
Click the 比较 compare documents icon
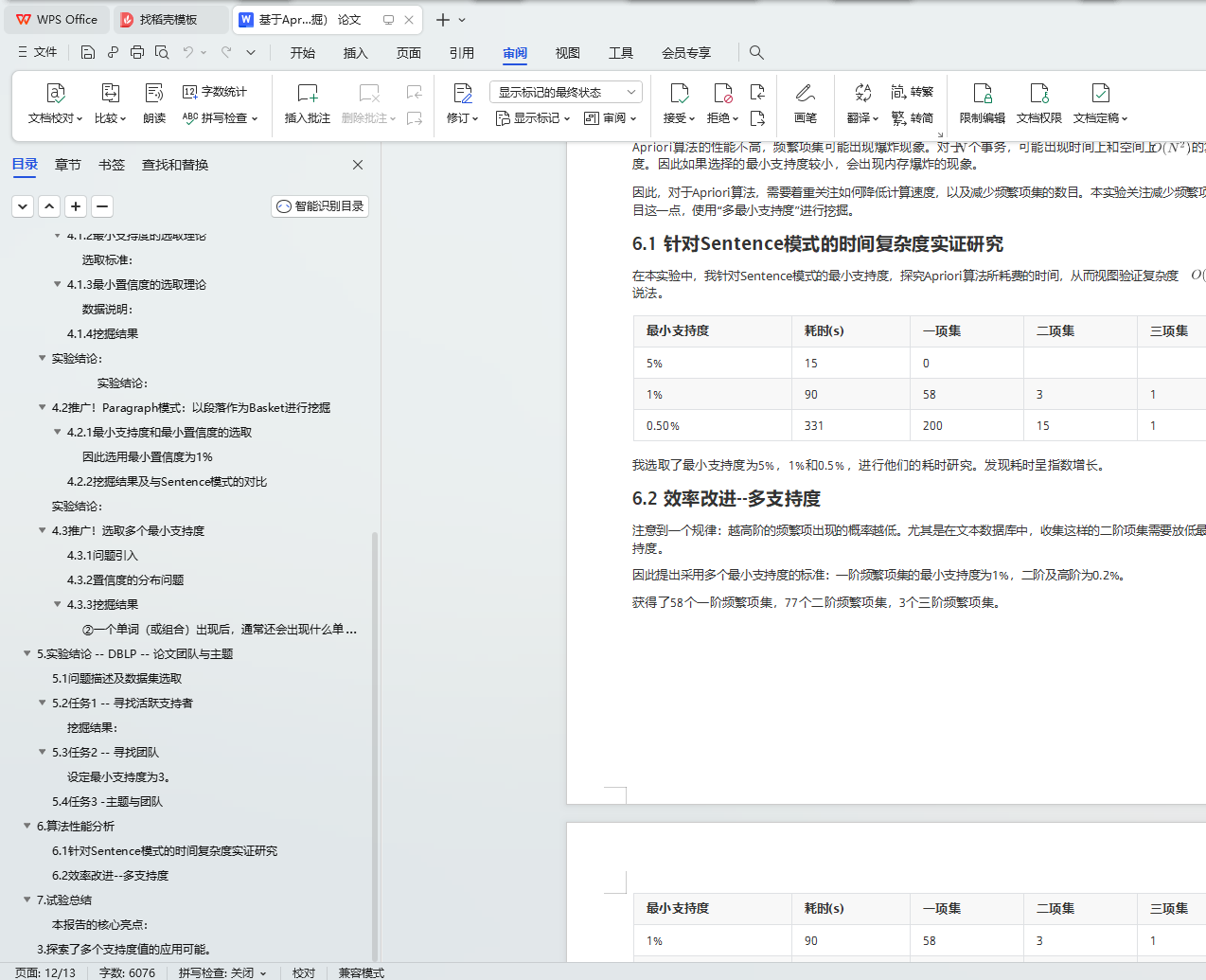click(110, 103)
